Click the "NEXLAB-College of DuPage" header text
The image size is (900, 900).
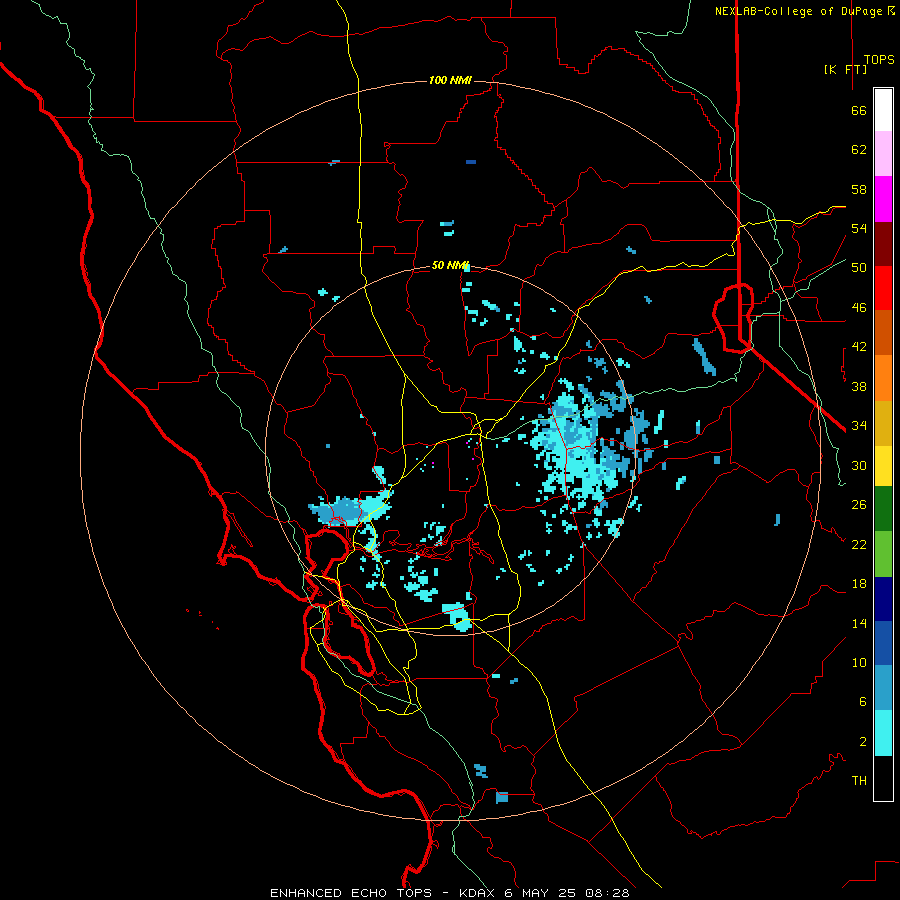[798, 11]
